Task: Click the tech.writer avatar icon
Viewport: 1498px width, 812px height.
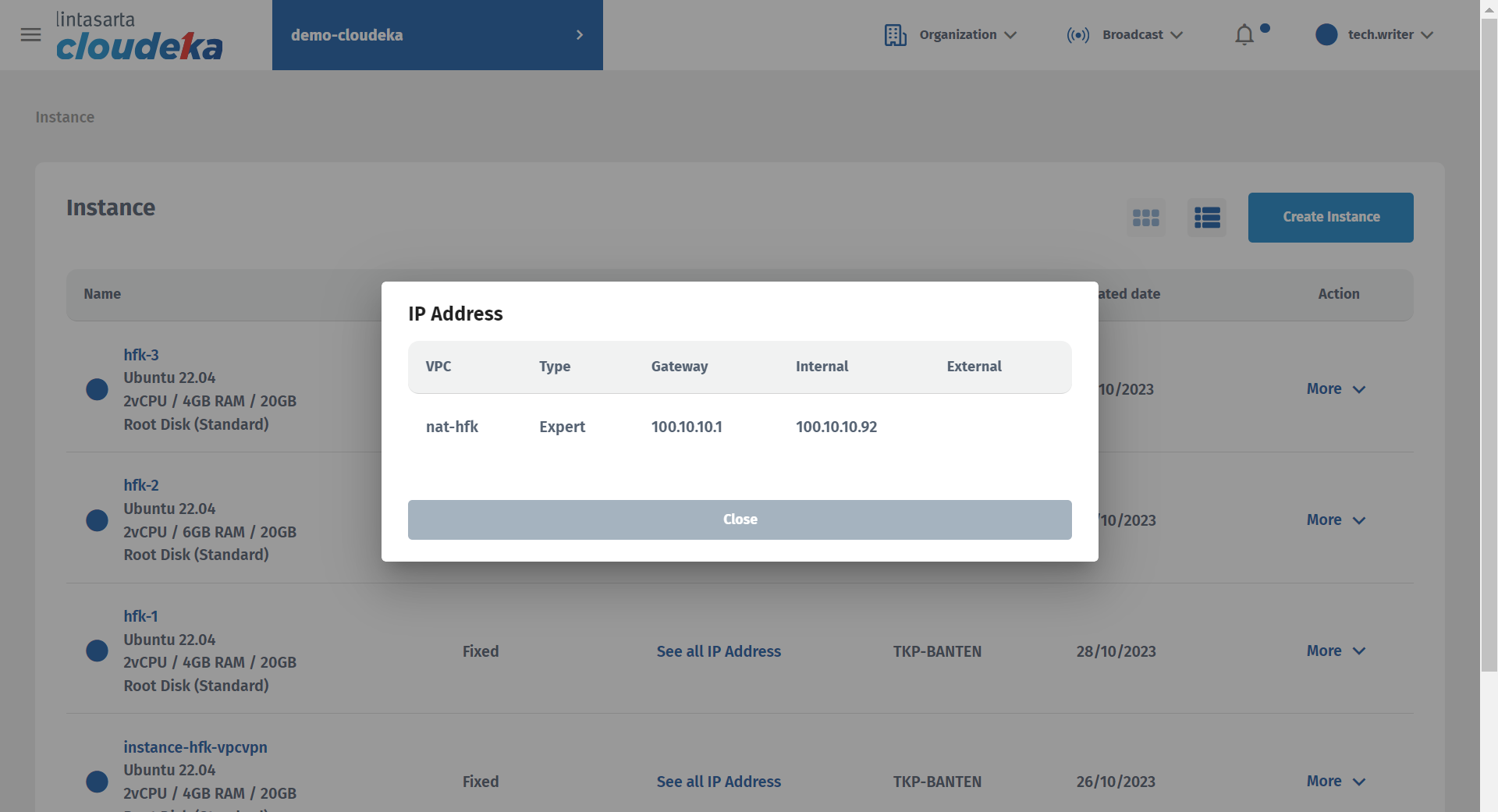Action: [x=1326, y=35]
